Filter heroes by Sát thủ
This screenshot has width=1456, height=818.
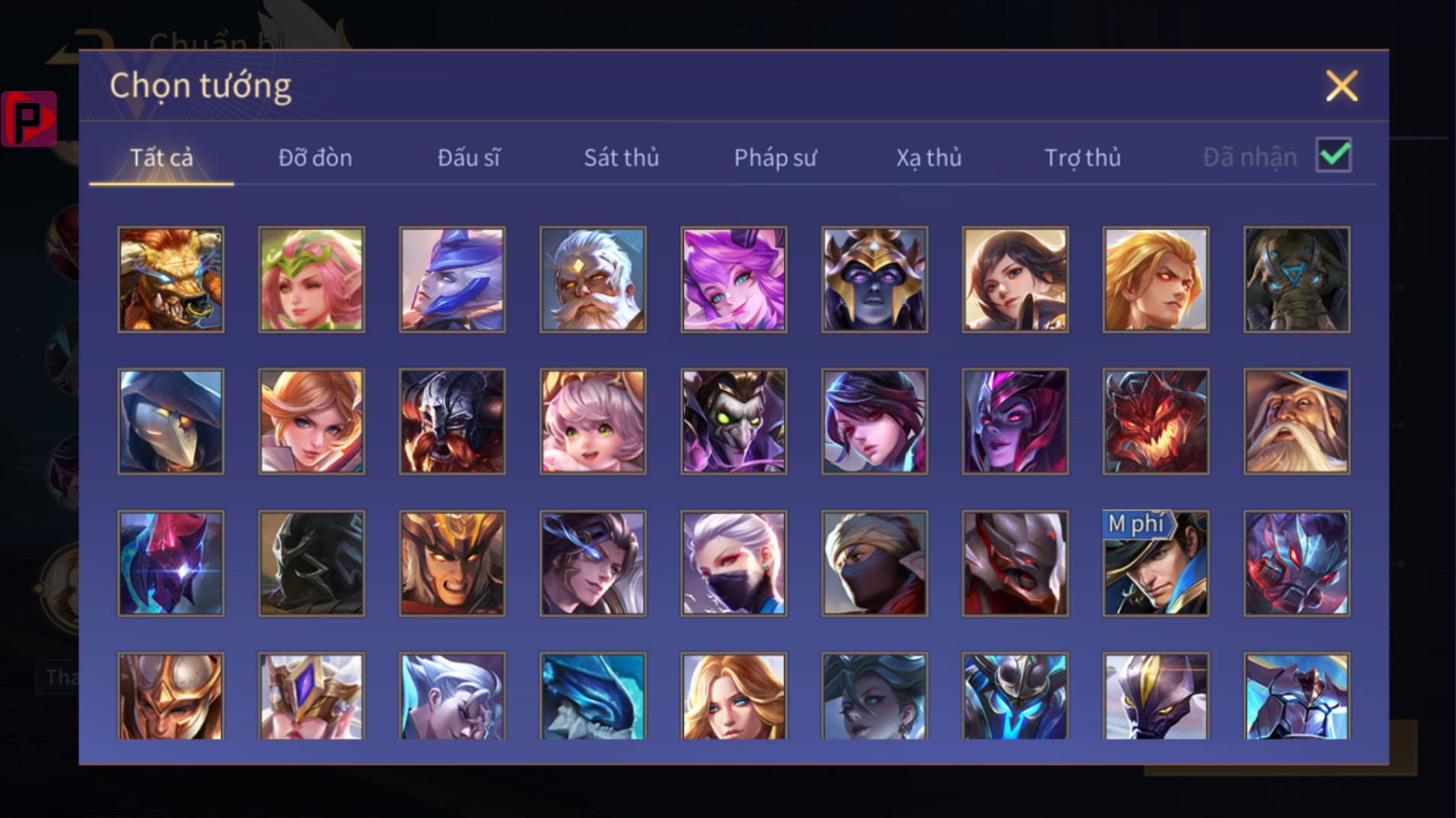tap(621, 157)
